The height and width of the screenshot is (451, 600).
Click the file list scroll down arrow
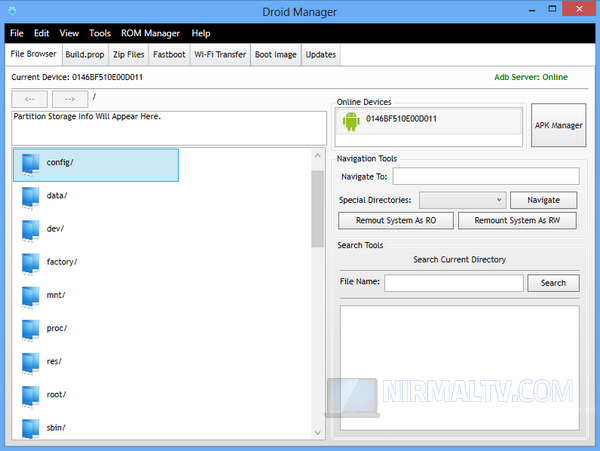click(317, 433)
